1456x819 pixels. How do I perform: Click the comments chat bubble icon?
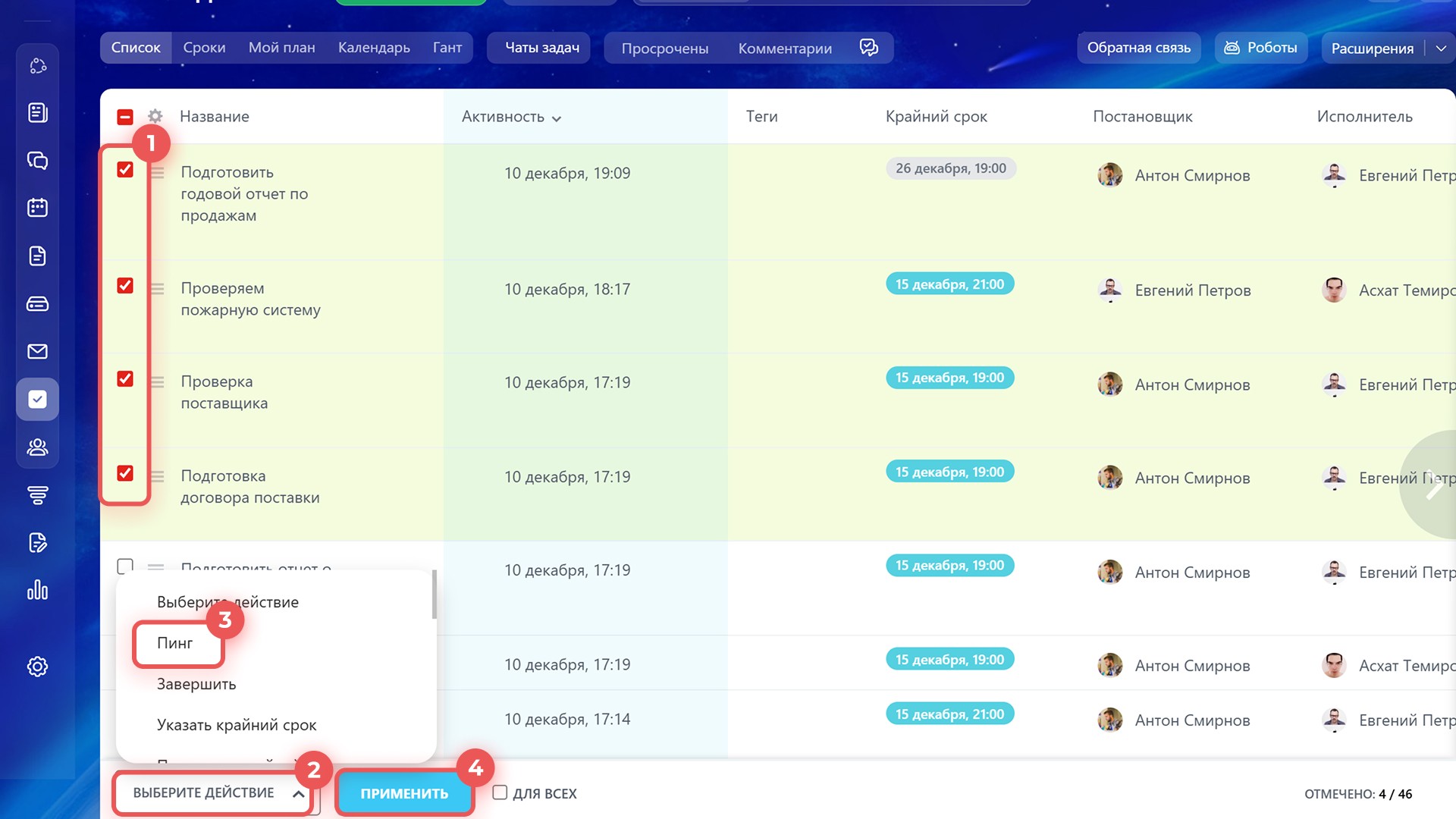coord(869,48)
